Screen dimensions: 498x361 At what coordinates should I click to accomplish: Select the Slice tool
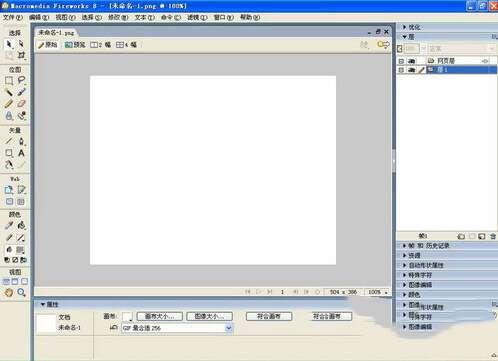(21, 190)
